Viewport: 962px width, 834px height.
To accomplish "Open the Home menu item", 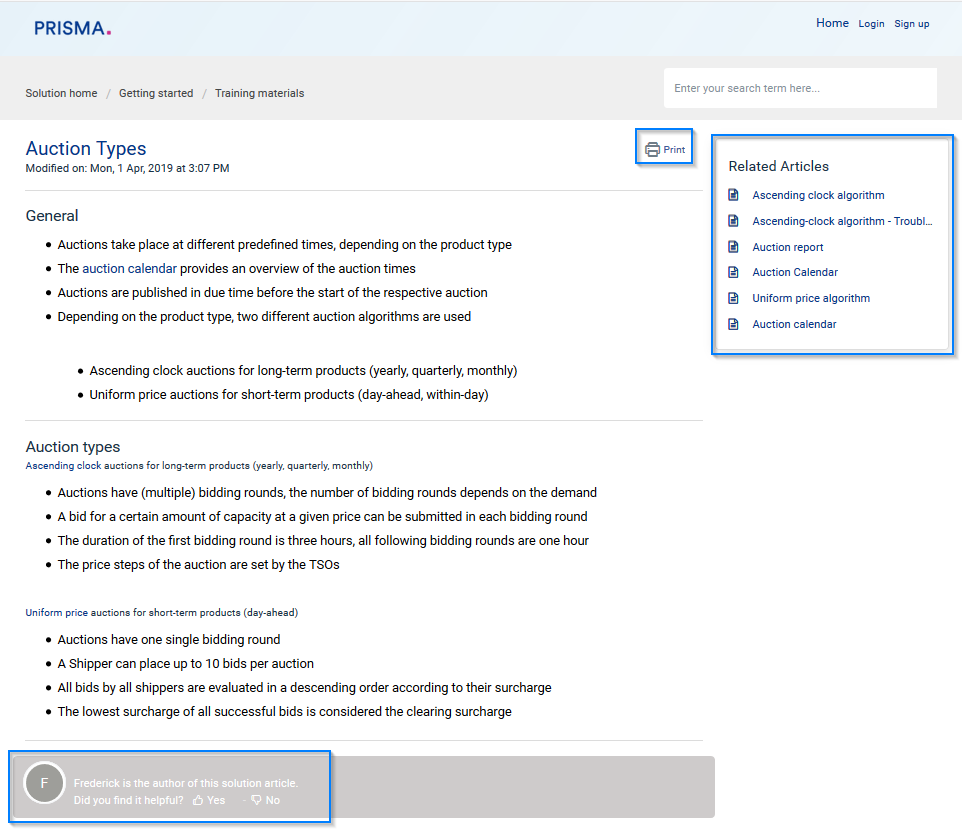I will (831, 23).
